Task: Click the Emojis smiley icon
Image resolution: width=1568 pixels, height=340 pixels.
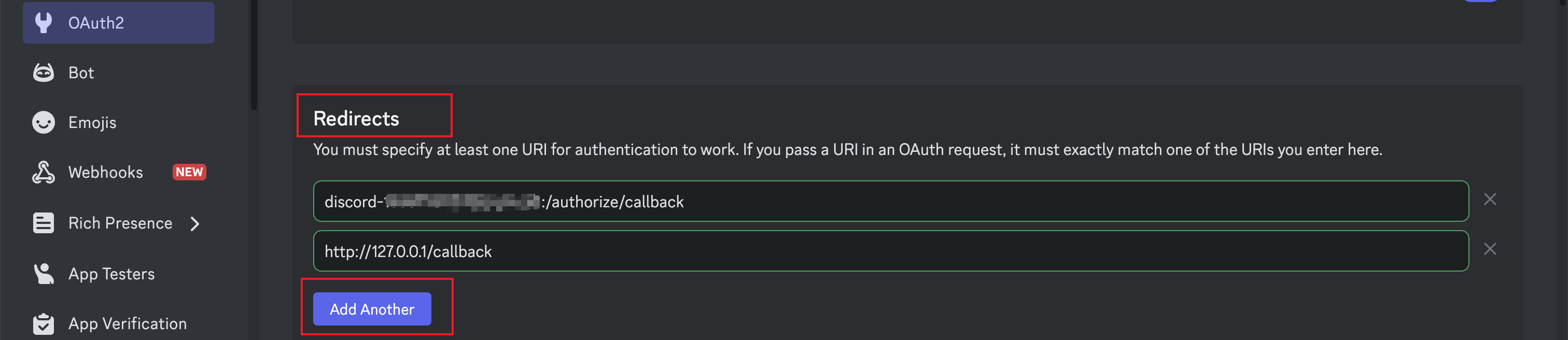Action: pyautogui.click(x=43, y=122)
